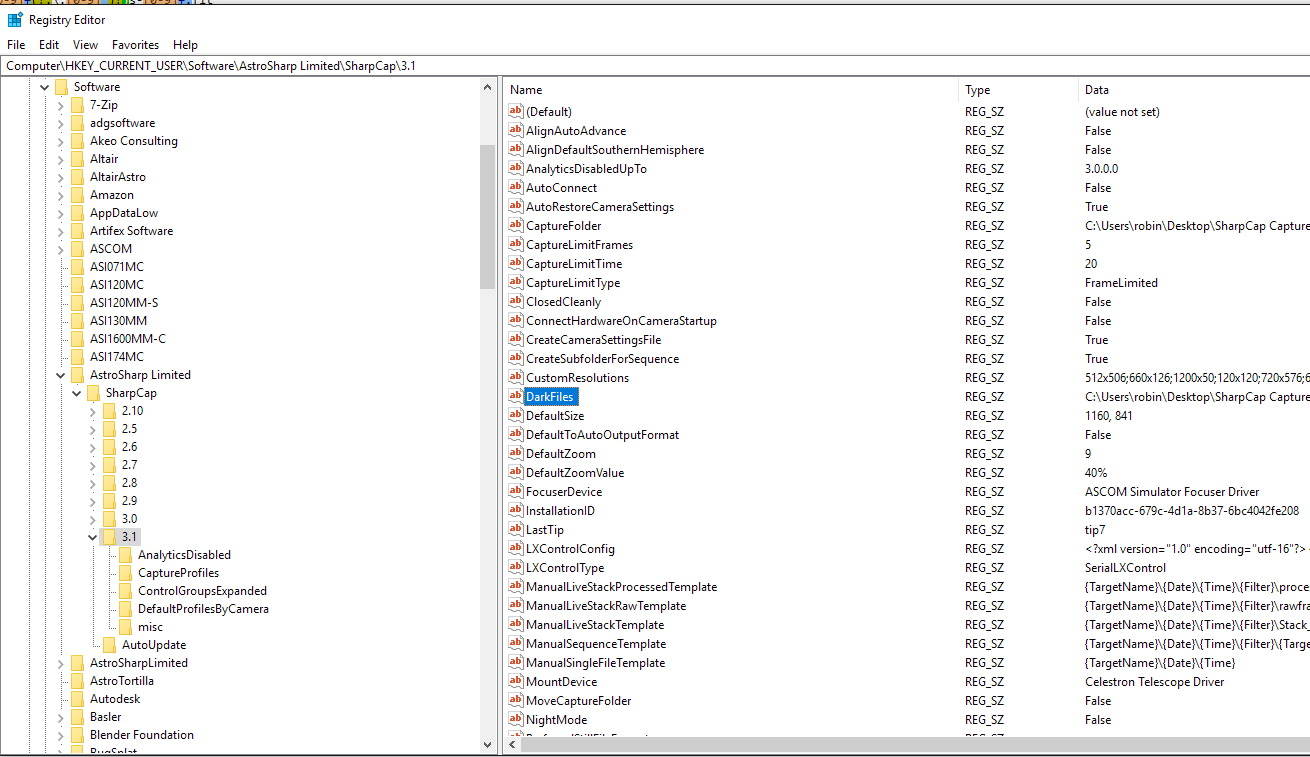The image size is (1310, 757).
Task: Click the string icon beside (Default) value
Action: [x=516, y=112]
